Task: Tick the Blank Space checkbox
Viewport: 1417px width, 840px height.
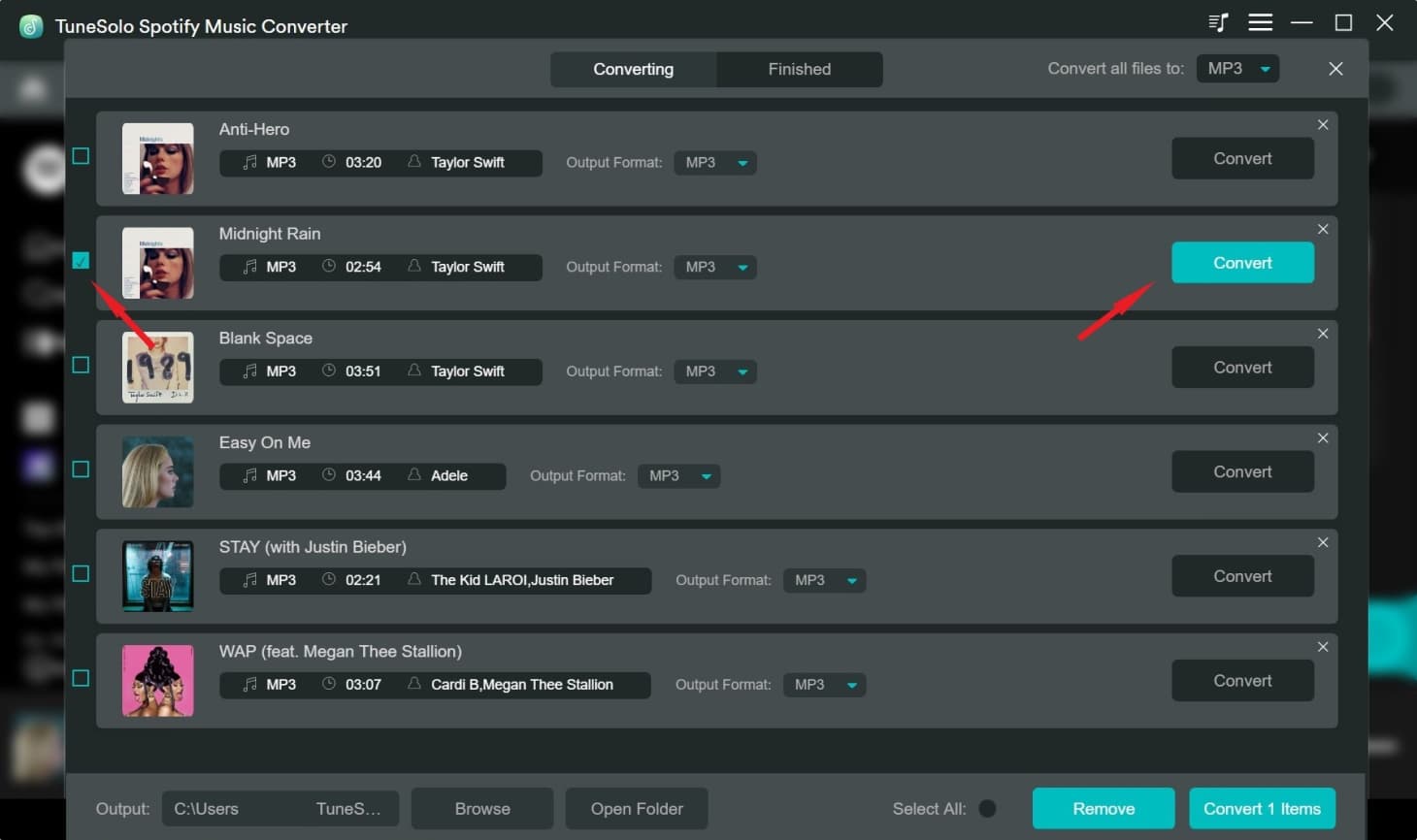Action: pyautogui.click(x=81, y=365)
